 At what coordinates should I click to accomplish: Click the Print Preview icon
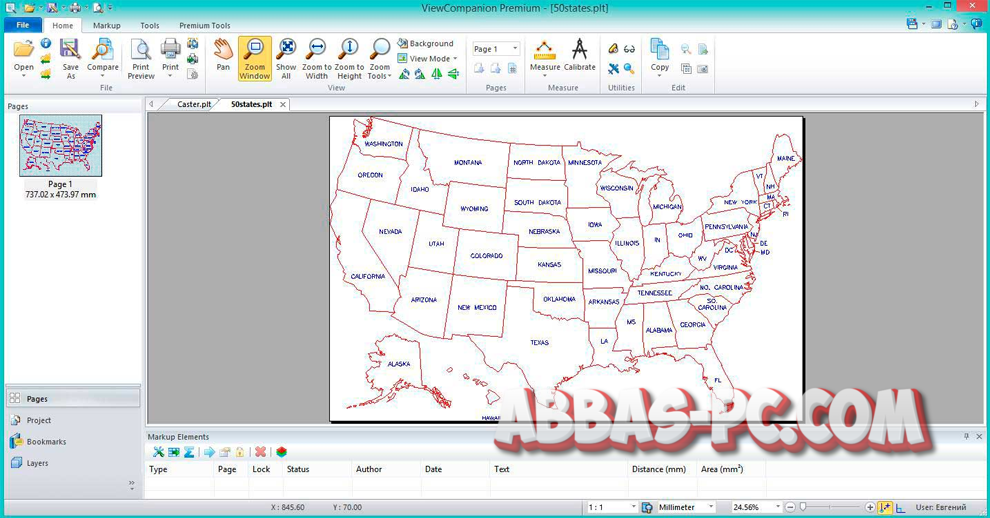(x=141, y=59)
